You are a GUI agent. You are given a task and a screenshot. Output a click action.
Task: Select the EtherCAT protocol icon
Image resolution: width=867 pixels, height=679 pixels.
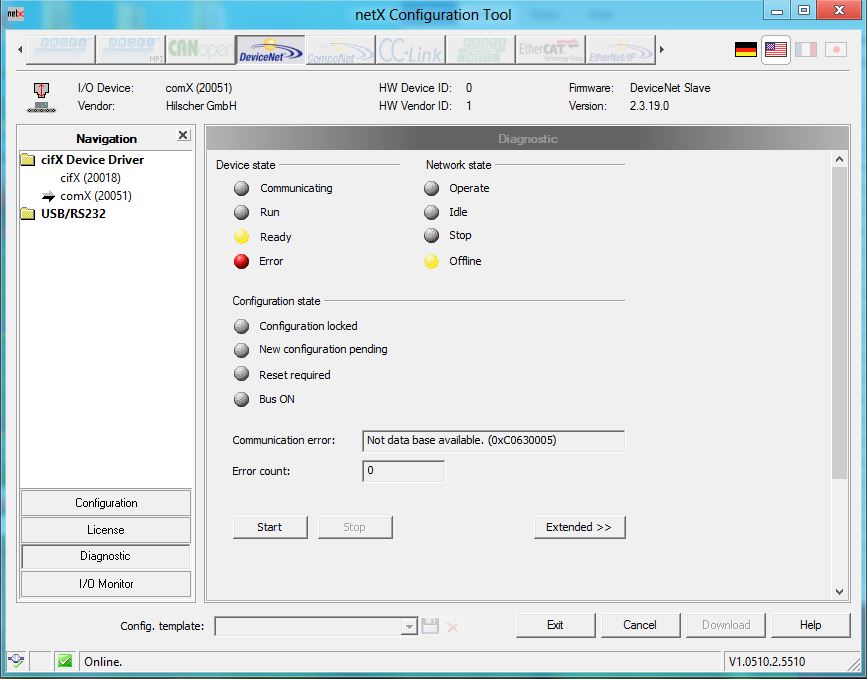click(550, 50)
